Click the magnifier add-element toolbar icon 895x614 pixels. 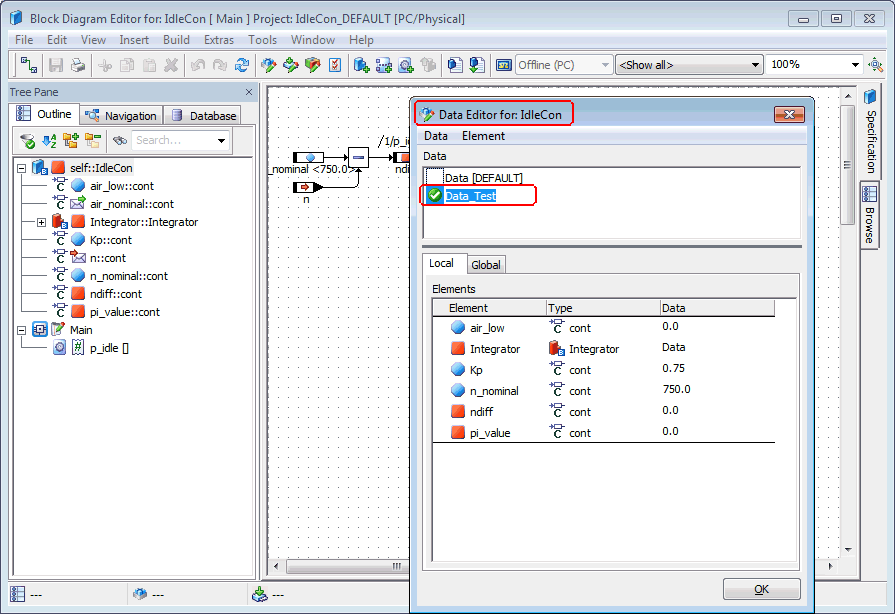tap(406, 65)
